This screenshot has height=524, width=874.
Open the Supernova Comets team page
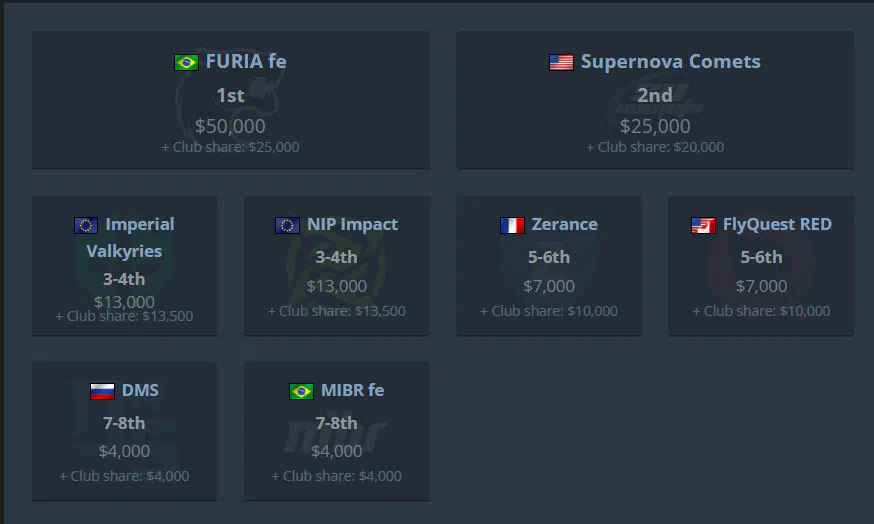(x=671, y=61)
